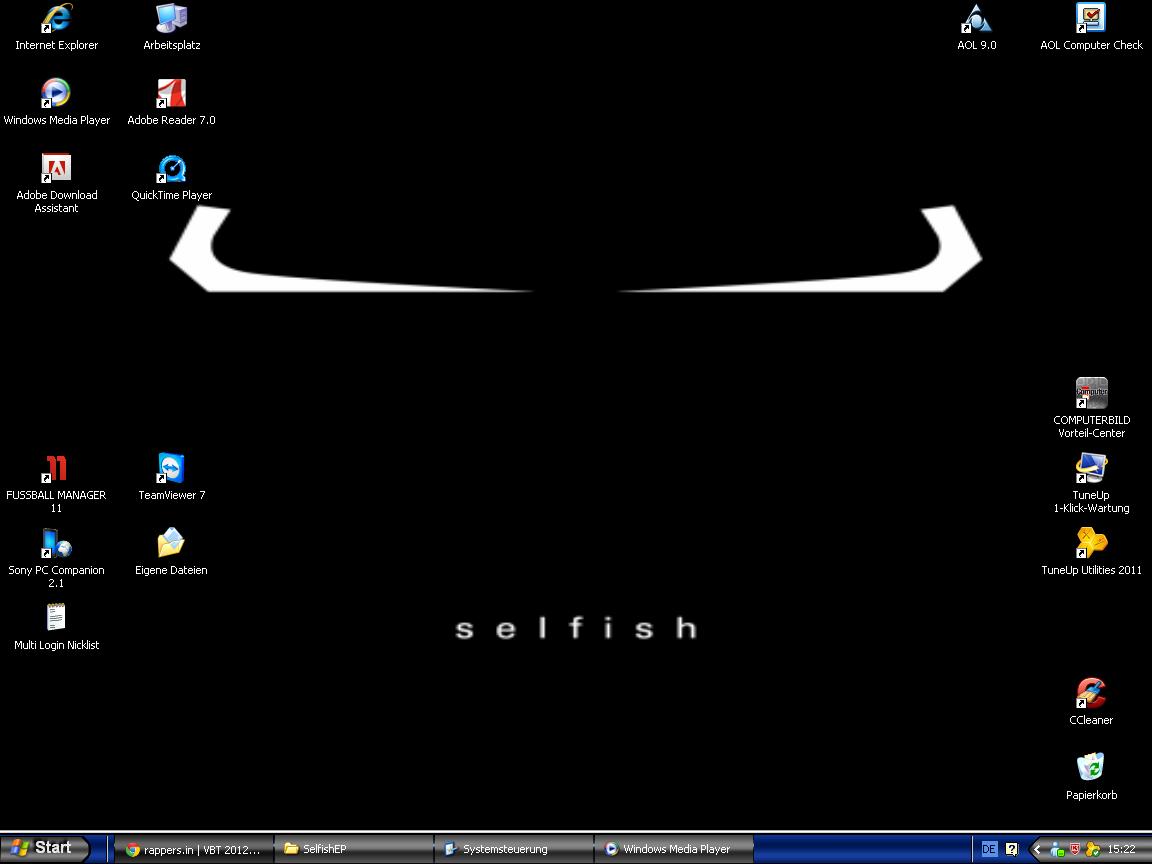1152x864 pixels.
Task: Click the taskbar clock showing 15:22
Action: click(x=1122, y=849)
